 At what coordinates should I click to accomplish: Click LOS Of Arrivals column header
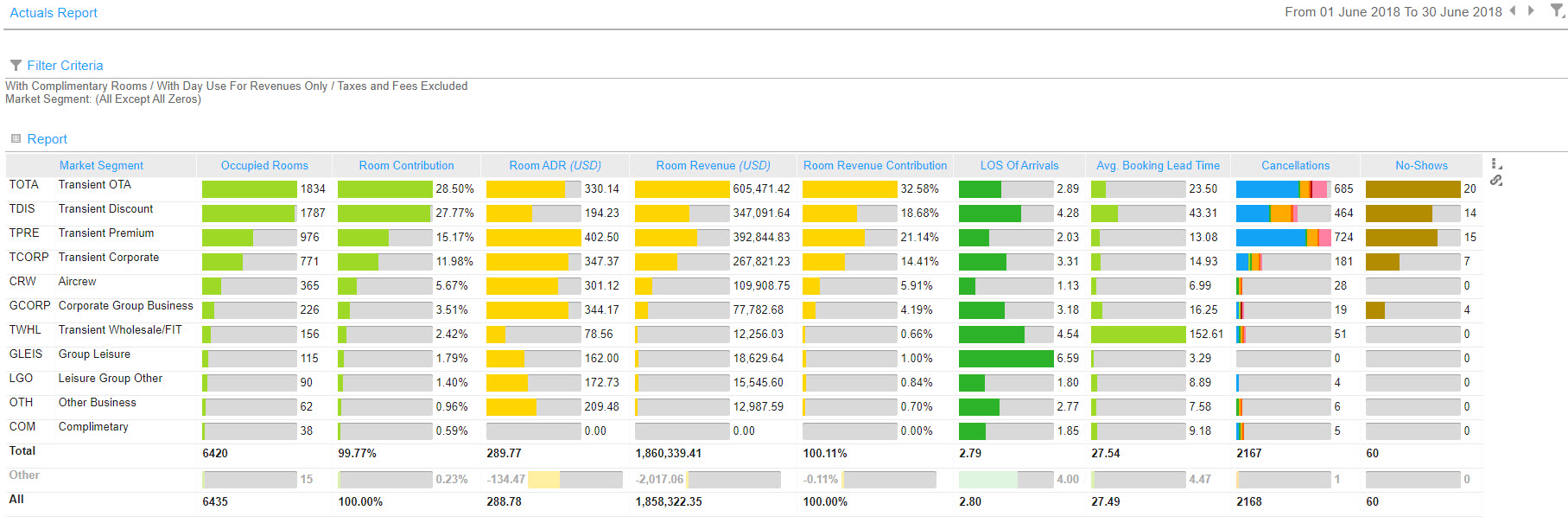coord(1019,165)
